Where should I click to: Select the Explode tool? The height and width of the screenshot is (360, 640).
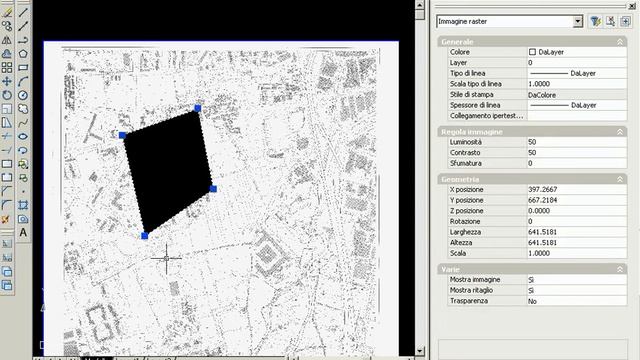pos(7,219)
